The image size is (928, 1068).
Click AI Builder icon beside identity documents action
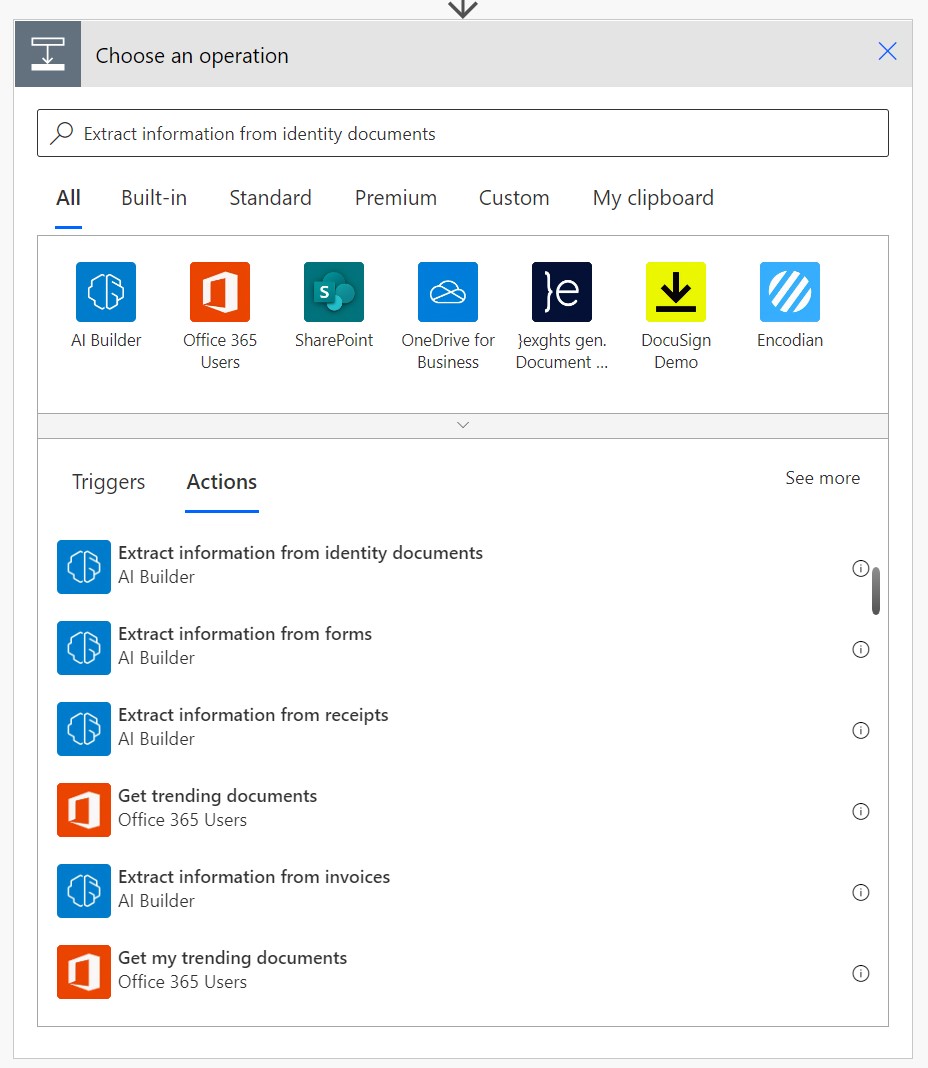(84, 567)
